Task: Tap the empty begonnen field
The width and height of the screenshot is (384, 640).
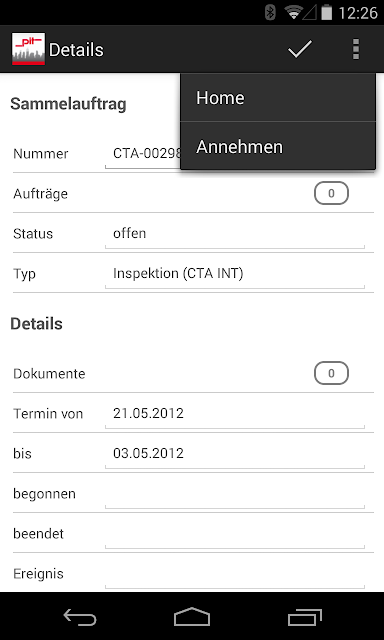Action: coord(235,495)
